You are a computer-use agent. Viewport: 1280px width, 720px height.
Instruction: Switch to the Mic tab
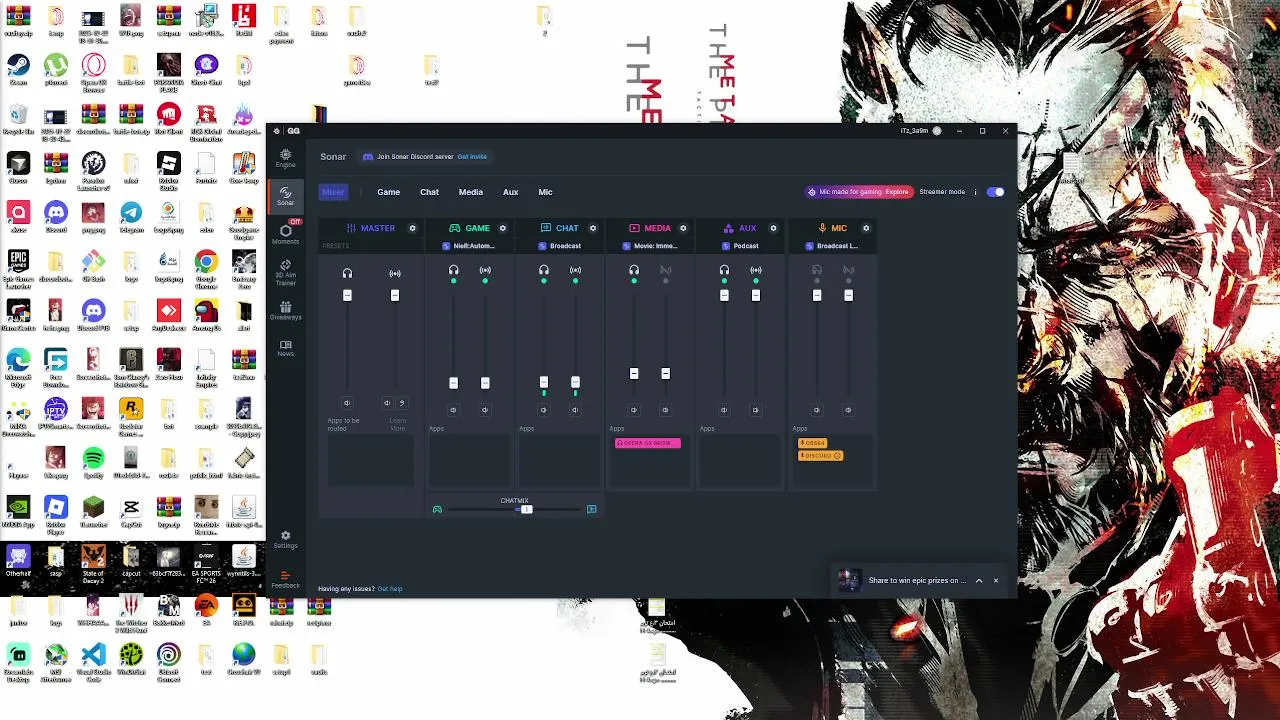click(x=545, y=192)
